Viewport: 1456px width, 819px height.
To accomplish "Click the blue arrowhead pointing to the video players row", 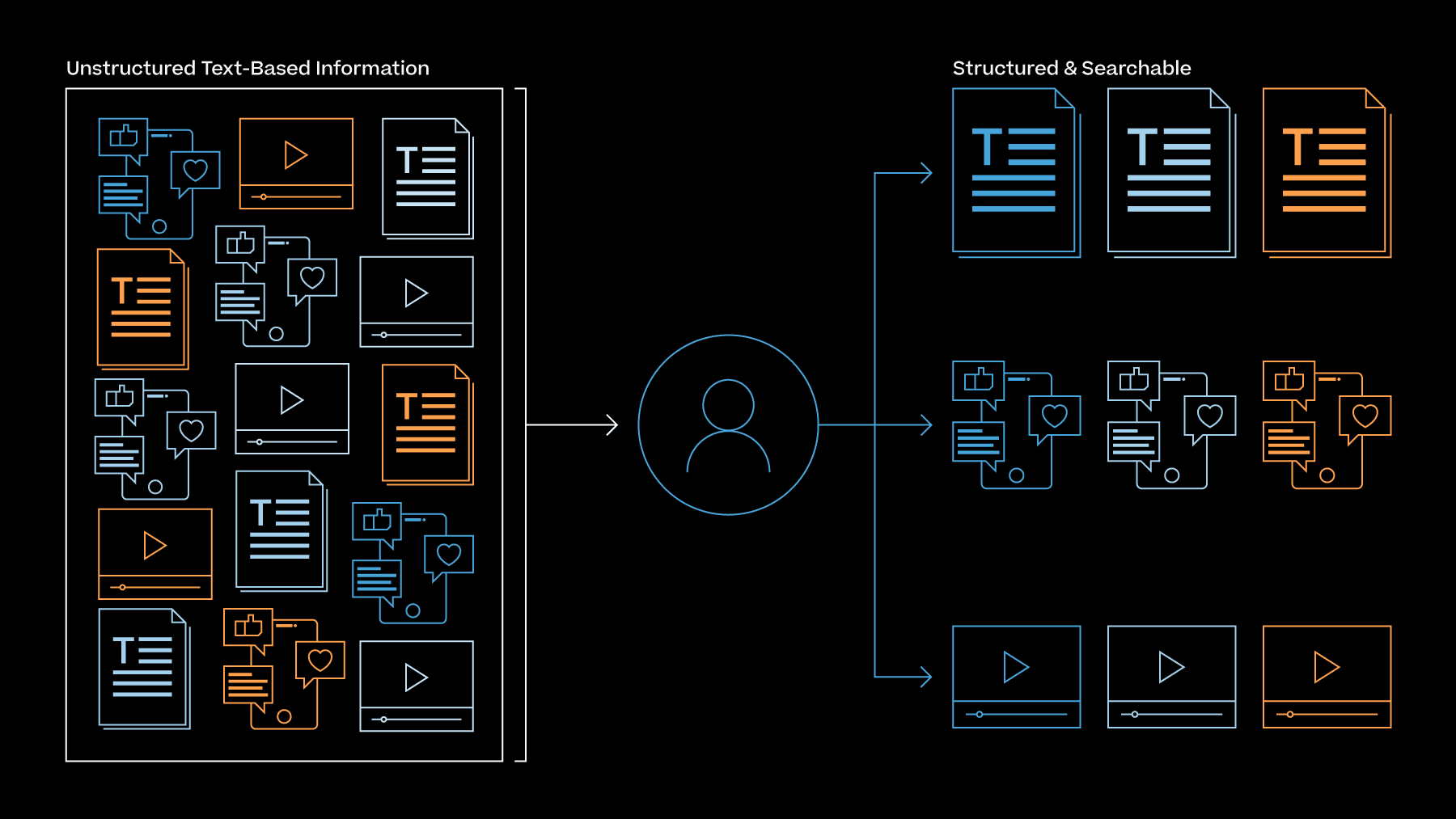I will pos(925,677).
